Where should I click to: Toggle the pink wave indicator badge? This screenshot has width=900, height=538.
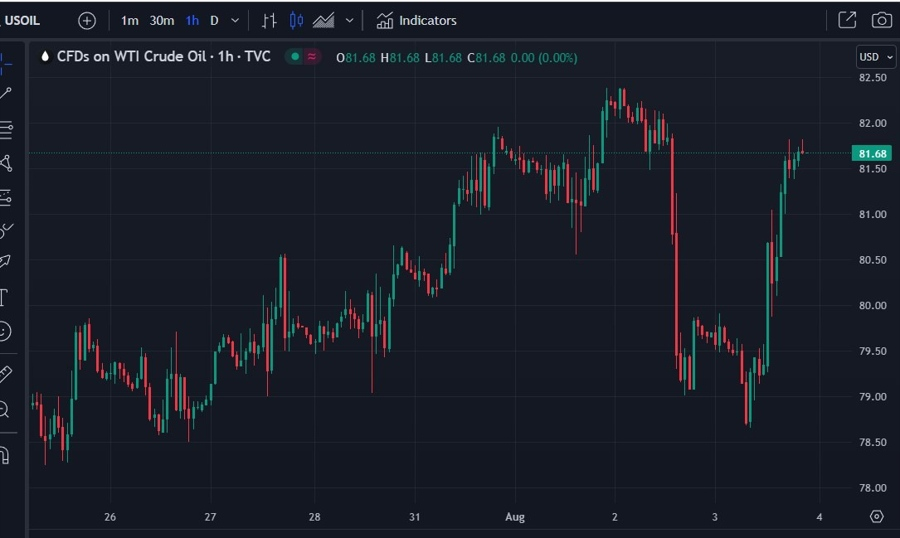pos(312,57)
